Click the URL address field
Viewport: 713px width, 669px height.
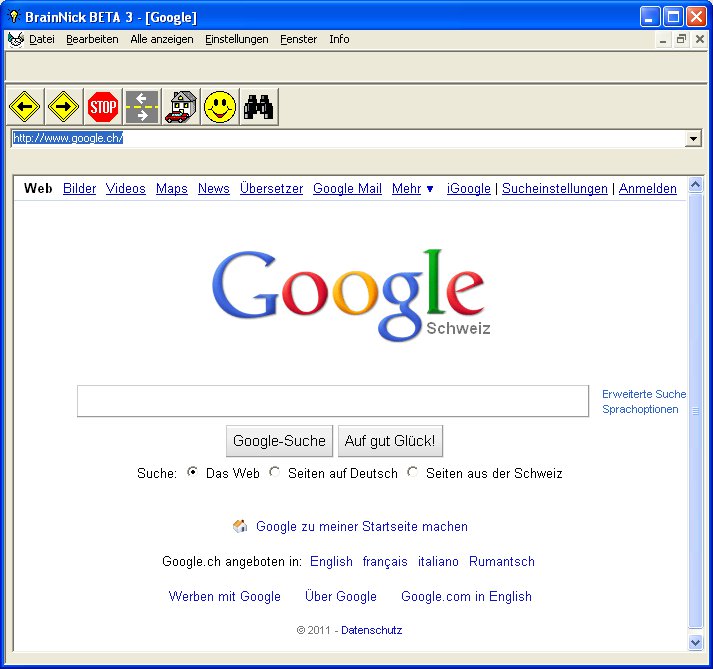(347, 138)
